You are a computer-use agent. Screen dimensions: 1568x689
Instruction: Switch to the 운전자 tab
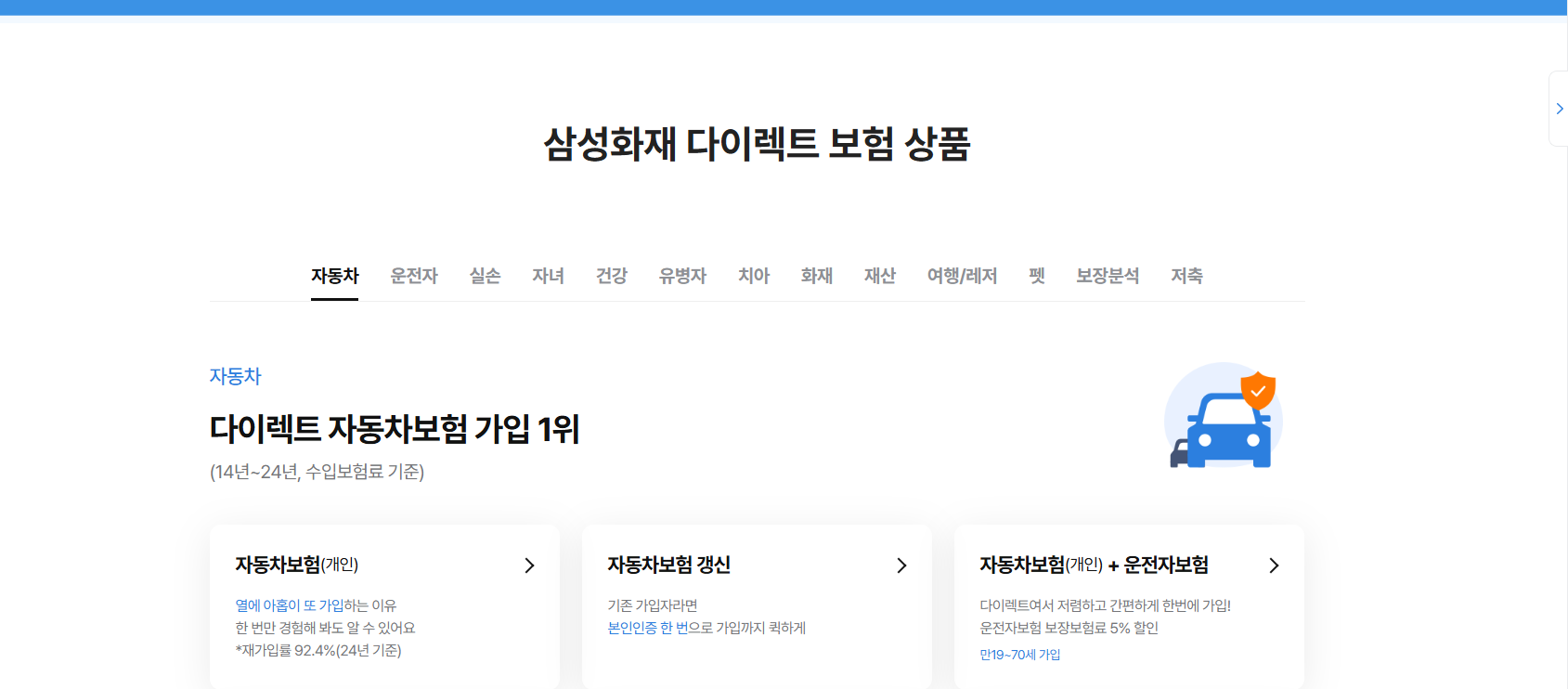(x=414, y=276)
